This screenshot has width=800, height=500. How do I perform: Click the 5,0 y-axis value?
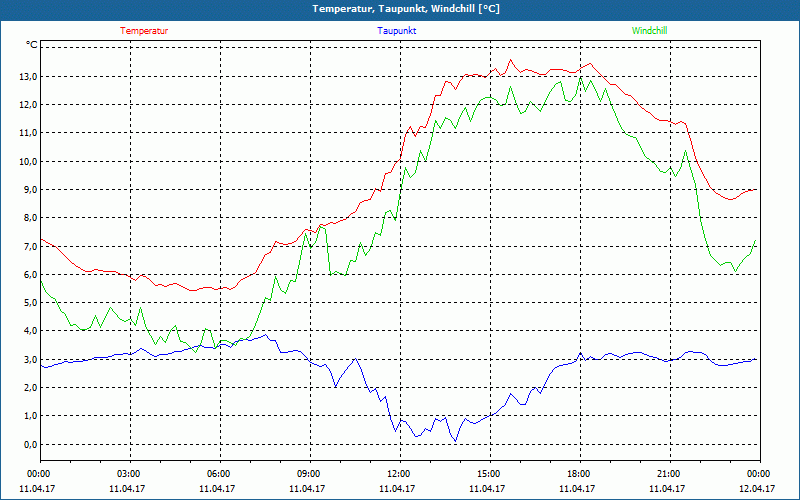[31, 303]
